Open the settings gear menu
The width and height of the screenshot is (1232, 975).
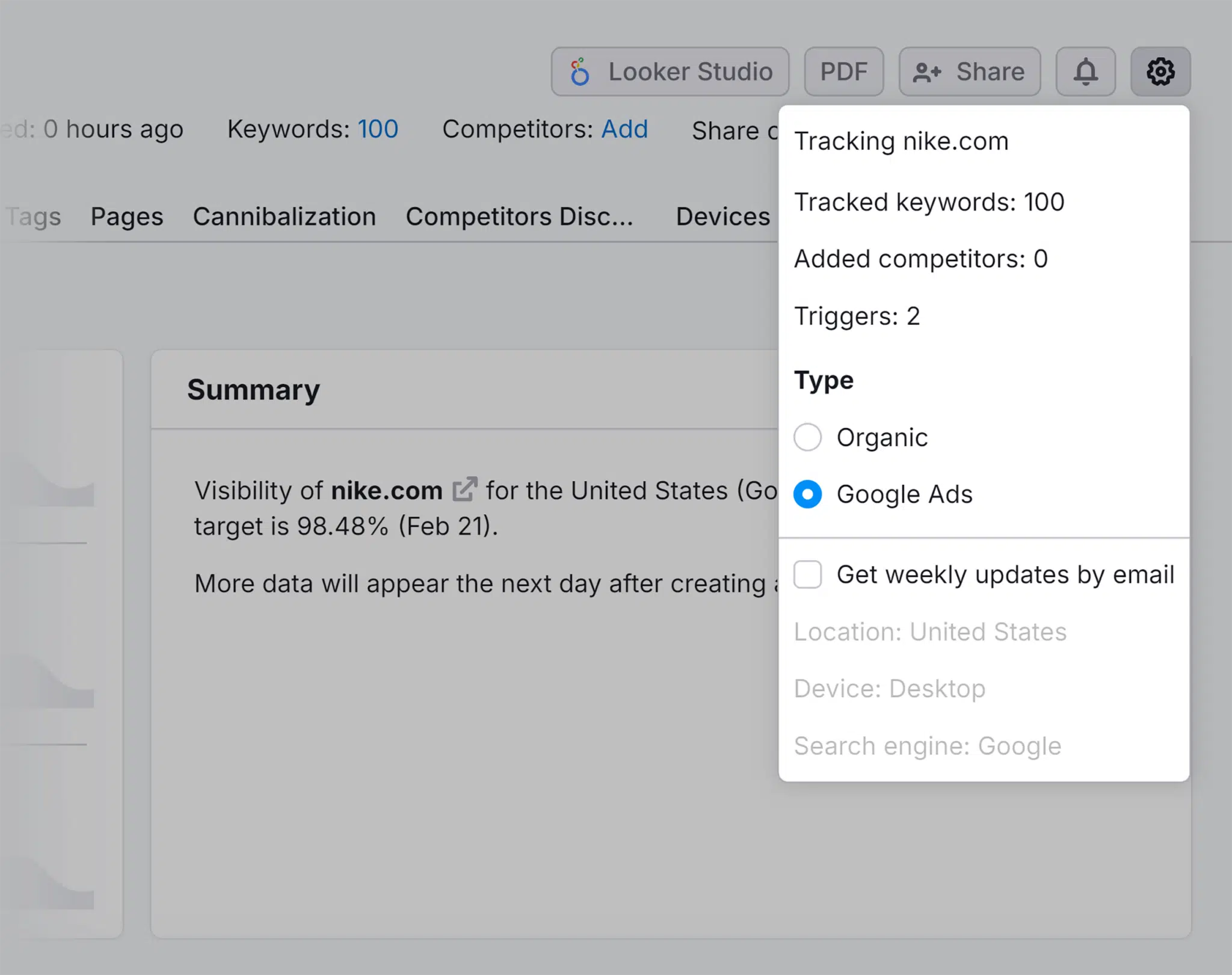[x=1160, y=72]
